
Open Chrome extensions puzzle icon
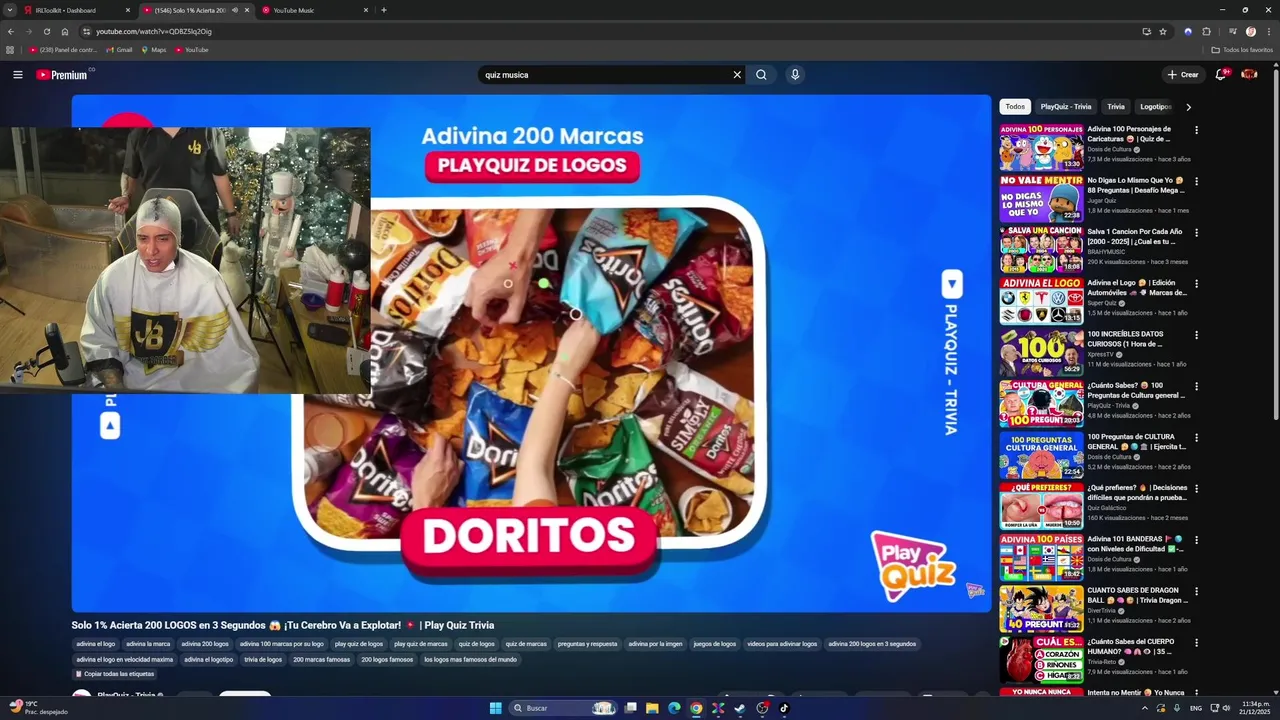1207,32
